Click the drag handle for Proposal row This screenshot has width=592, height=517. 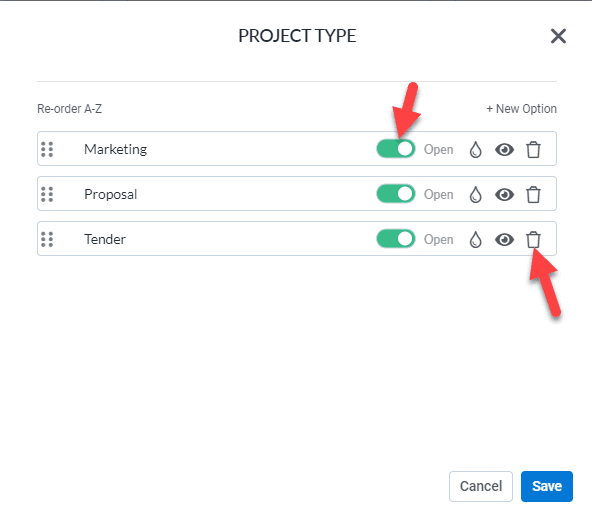pyautogui.click(x=47, y=194)
